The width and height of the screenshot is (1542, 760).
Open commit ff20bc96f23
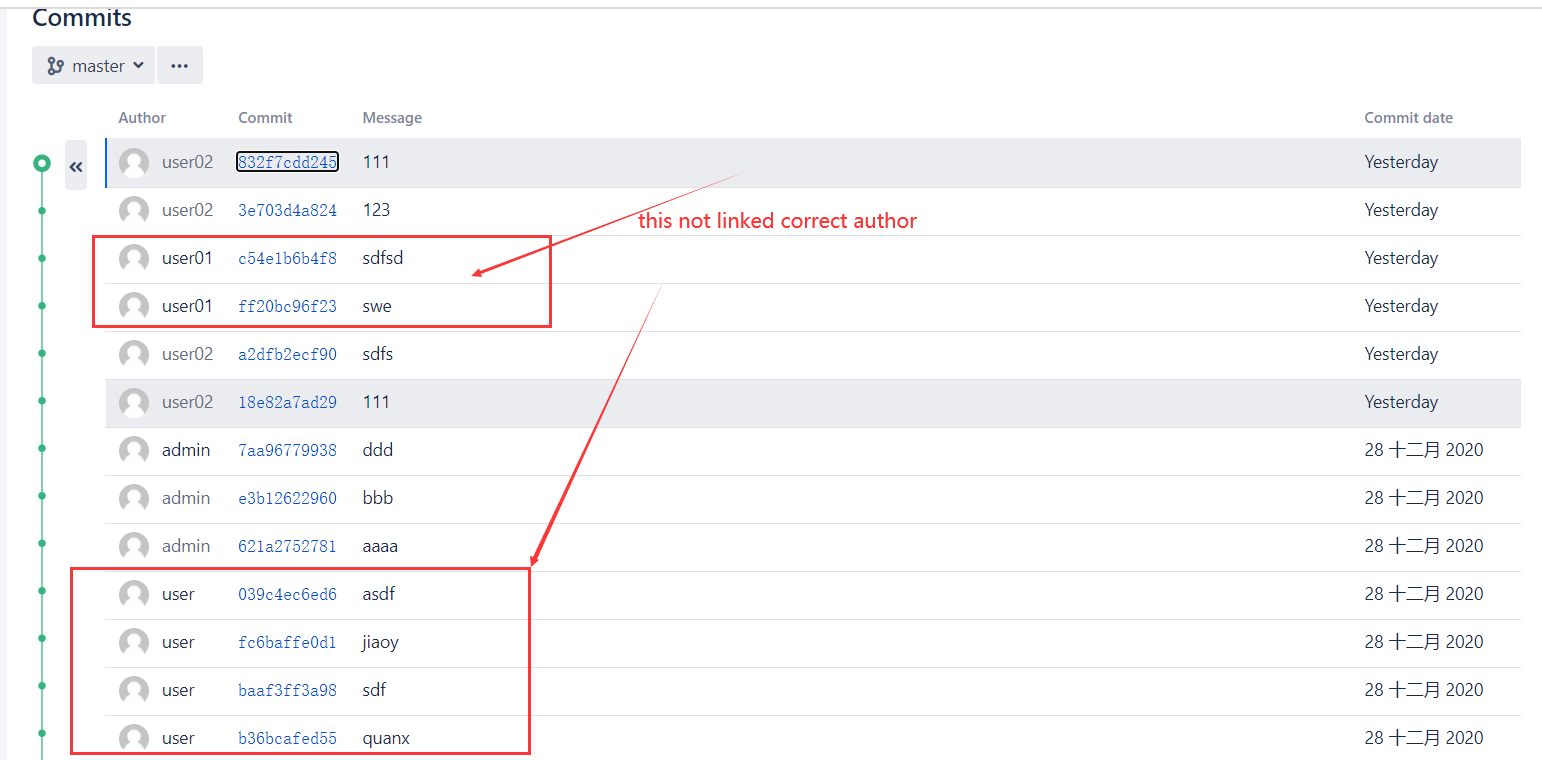[287, 306]
